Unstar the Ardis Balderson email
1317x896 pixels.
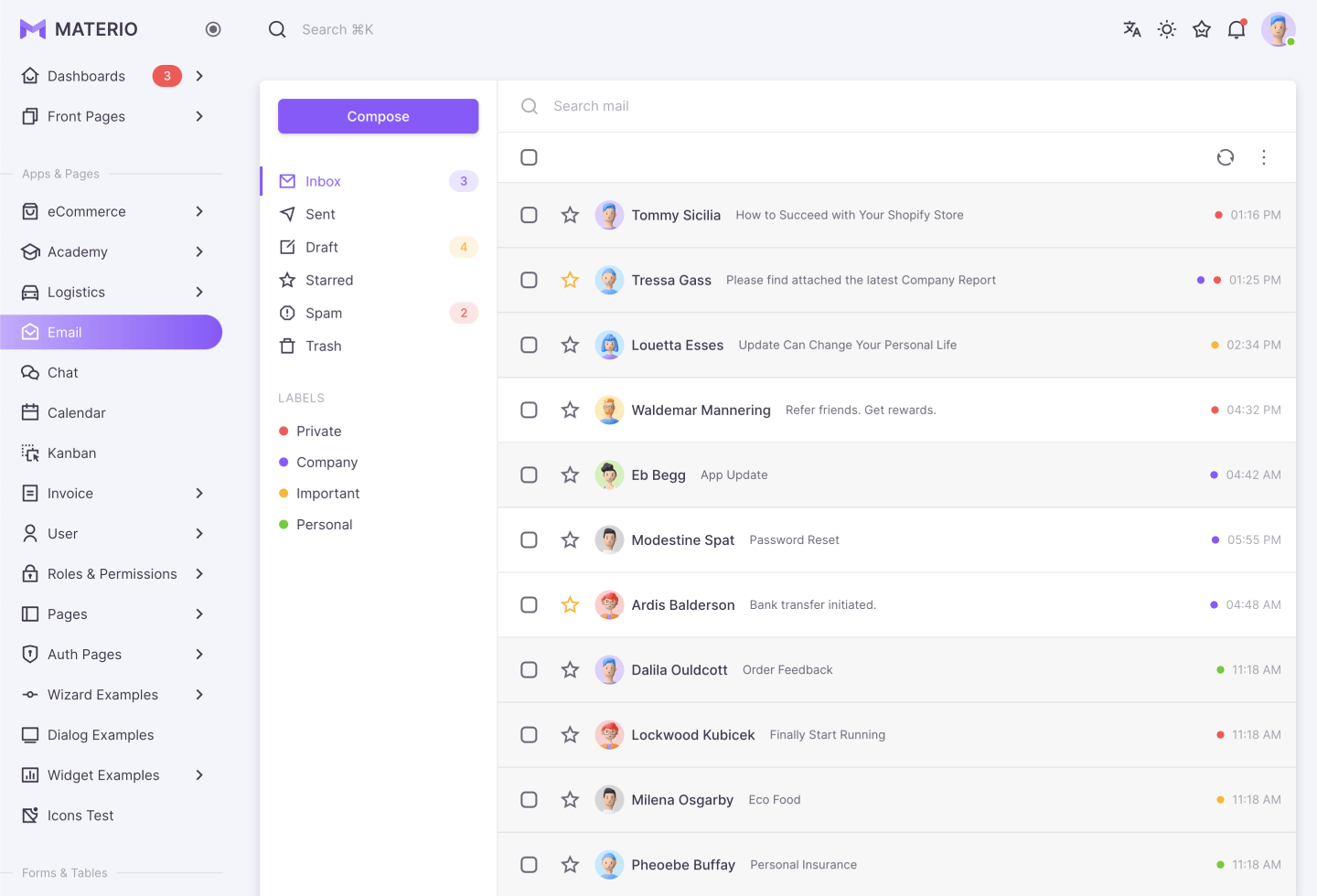(x=570, y=604)
